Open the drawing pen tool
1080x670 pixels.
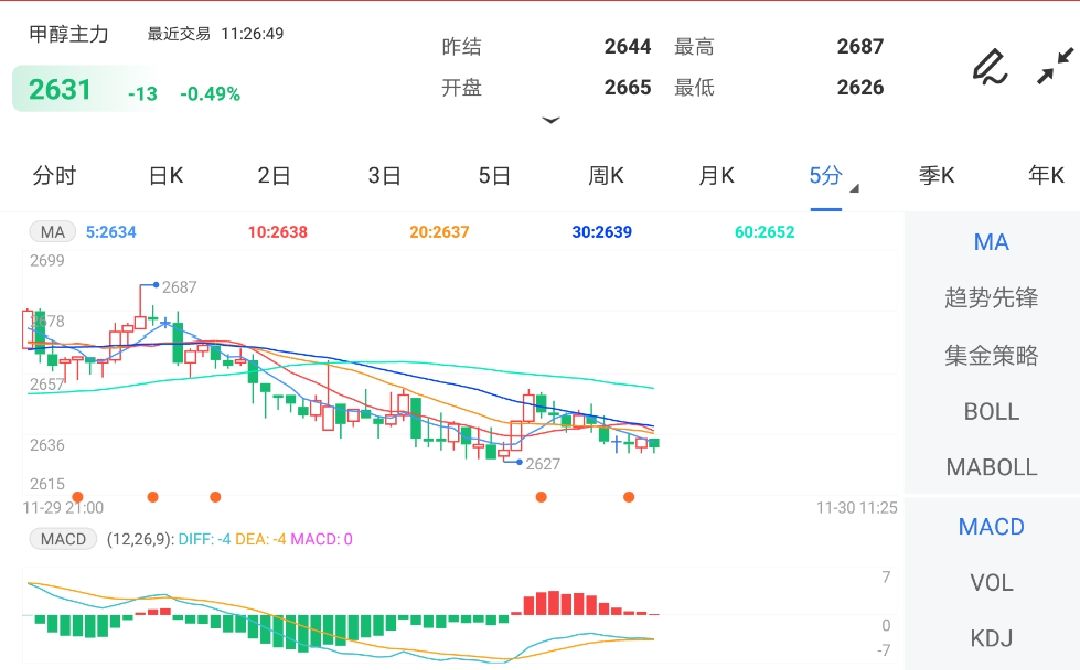[x=990, y=67]
